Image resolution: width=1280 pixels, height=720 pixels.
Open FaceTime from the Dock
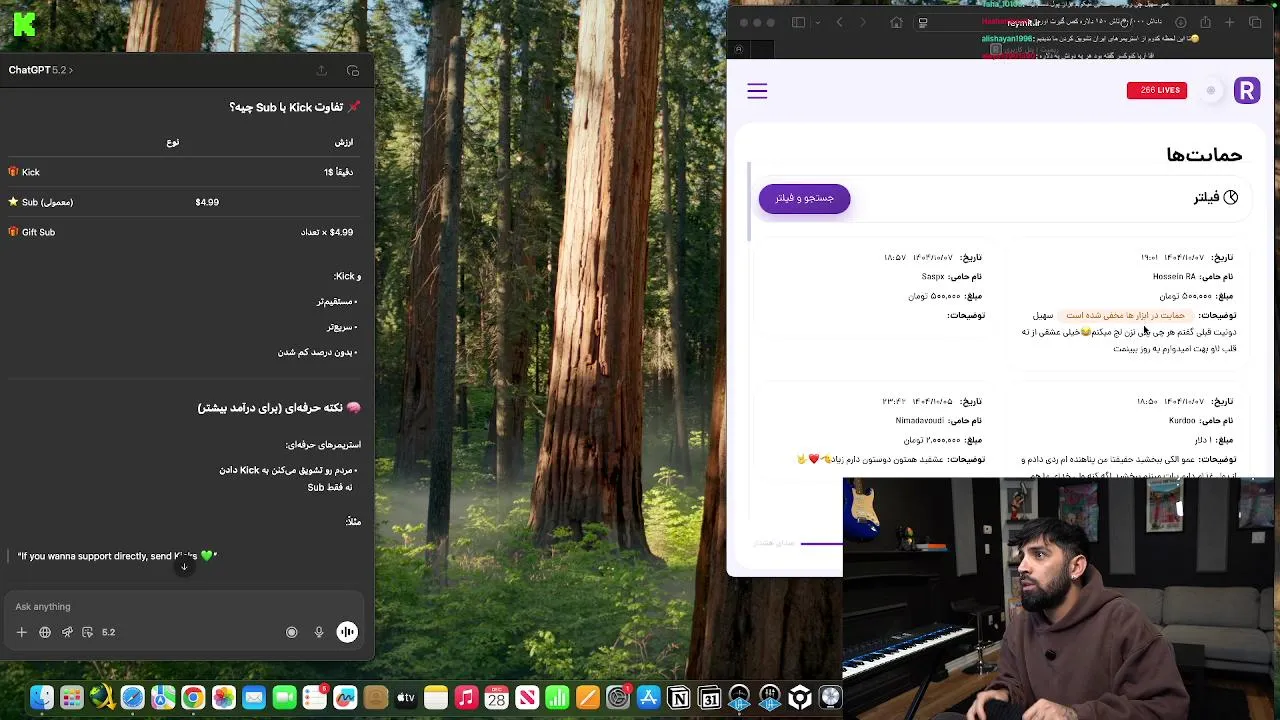(x=284, y=697)
